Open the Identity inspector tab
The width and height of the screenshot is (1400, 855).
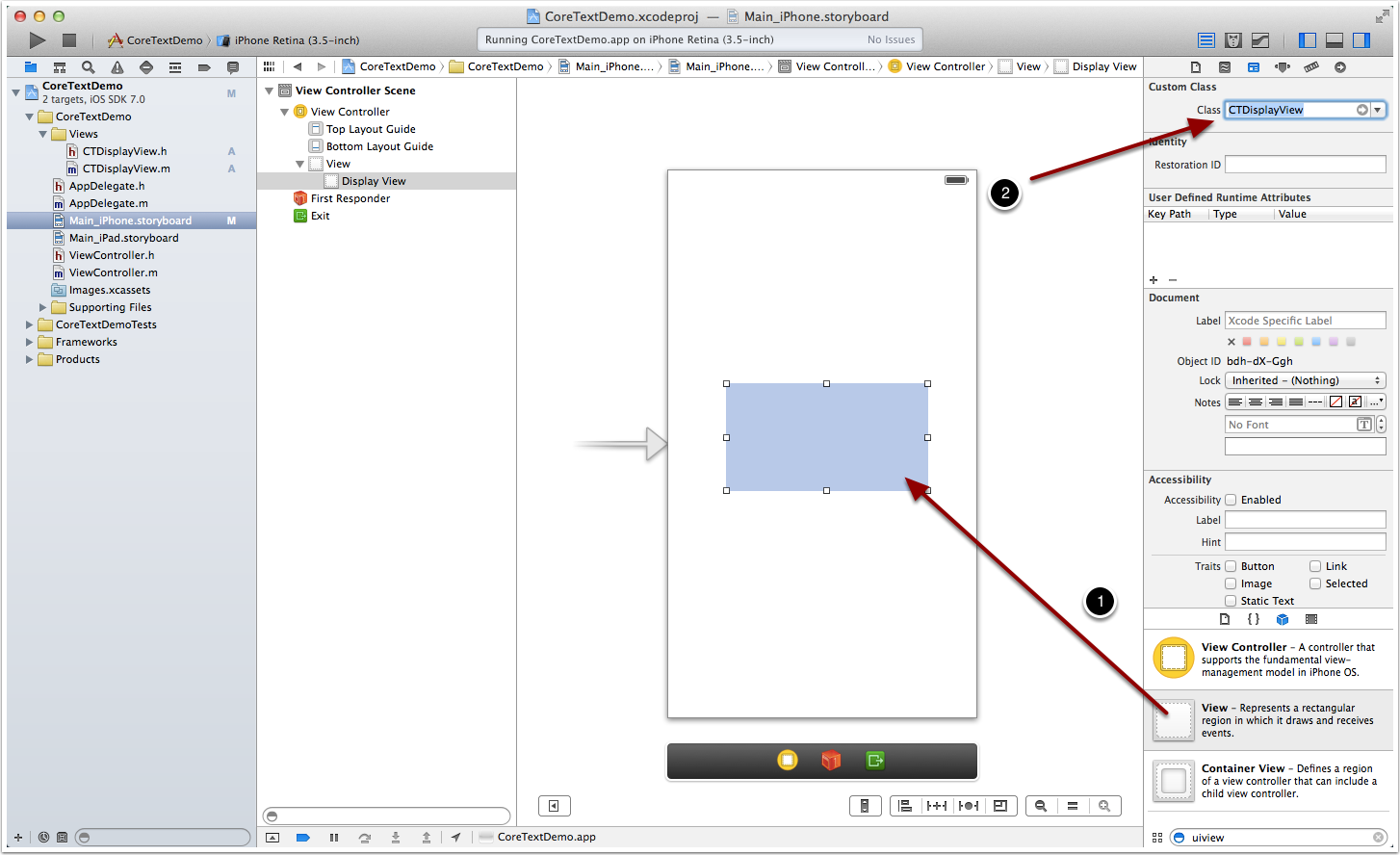point(1253,67)
